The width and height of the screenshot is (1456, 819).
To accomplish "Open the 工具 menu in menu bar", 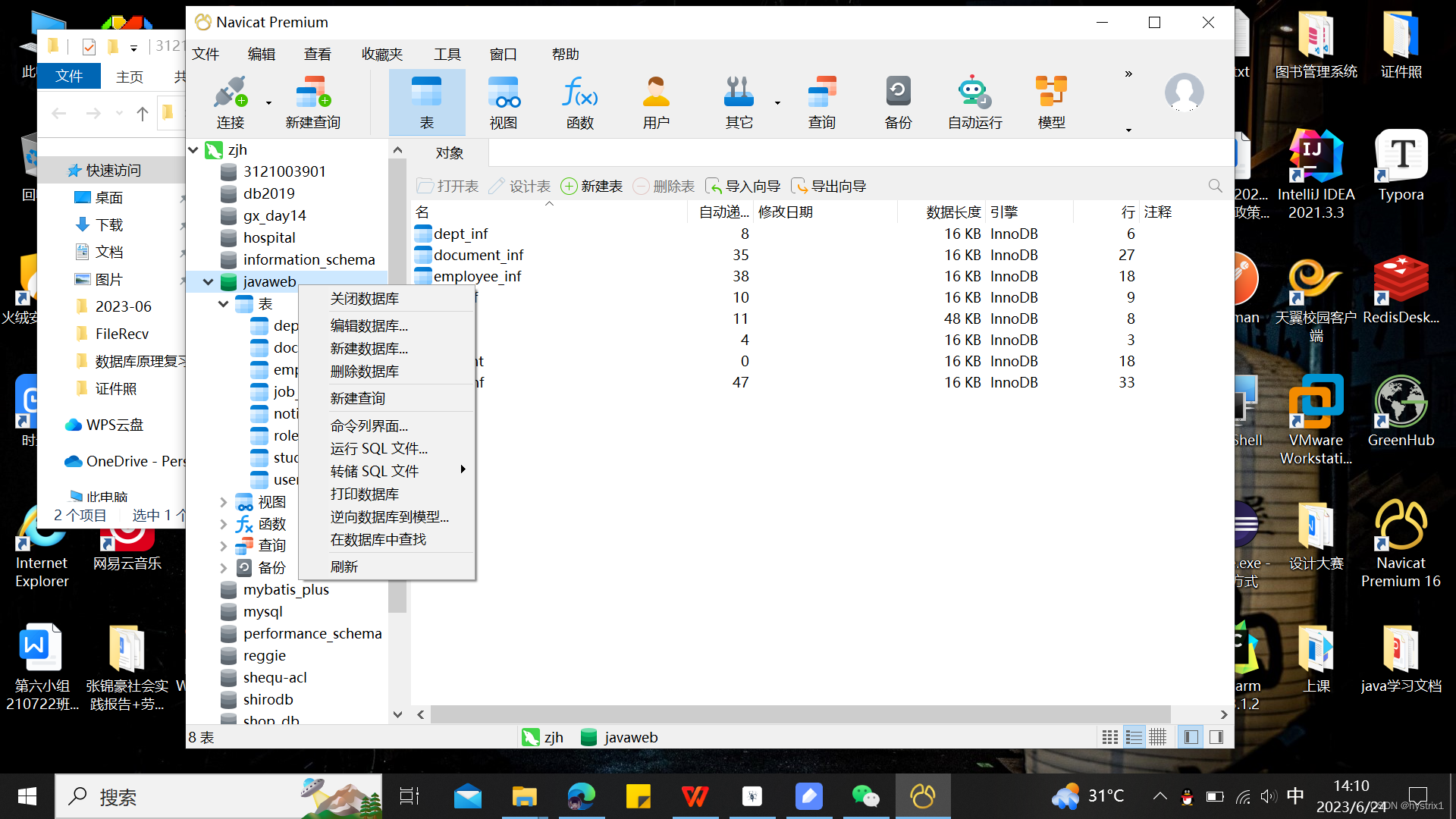I will pyautogui.click(x=447, y=55).
